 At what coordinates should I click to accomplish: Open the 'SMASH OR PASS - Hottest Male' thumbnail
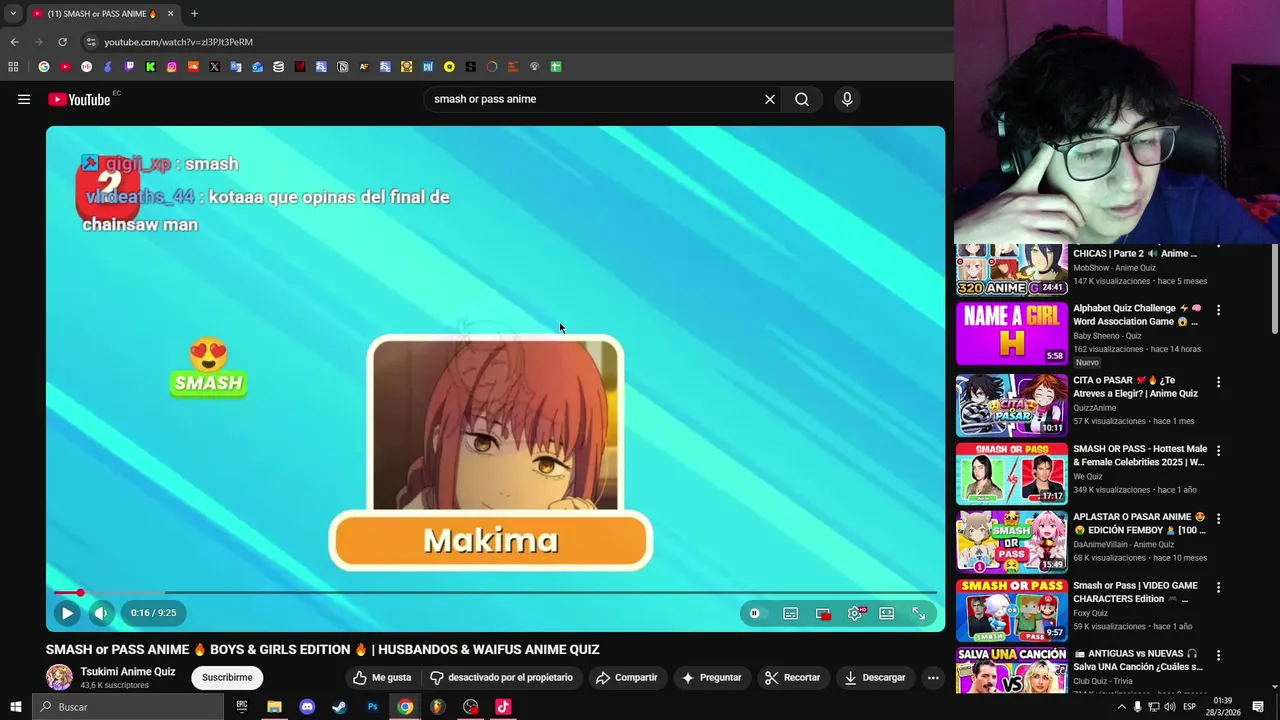click(1012, 473)
